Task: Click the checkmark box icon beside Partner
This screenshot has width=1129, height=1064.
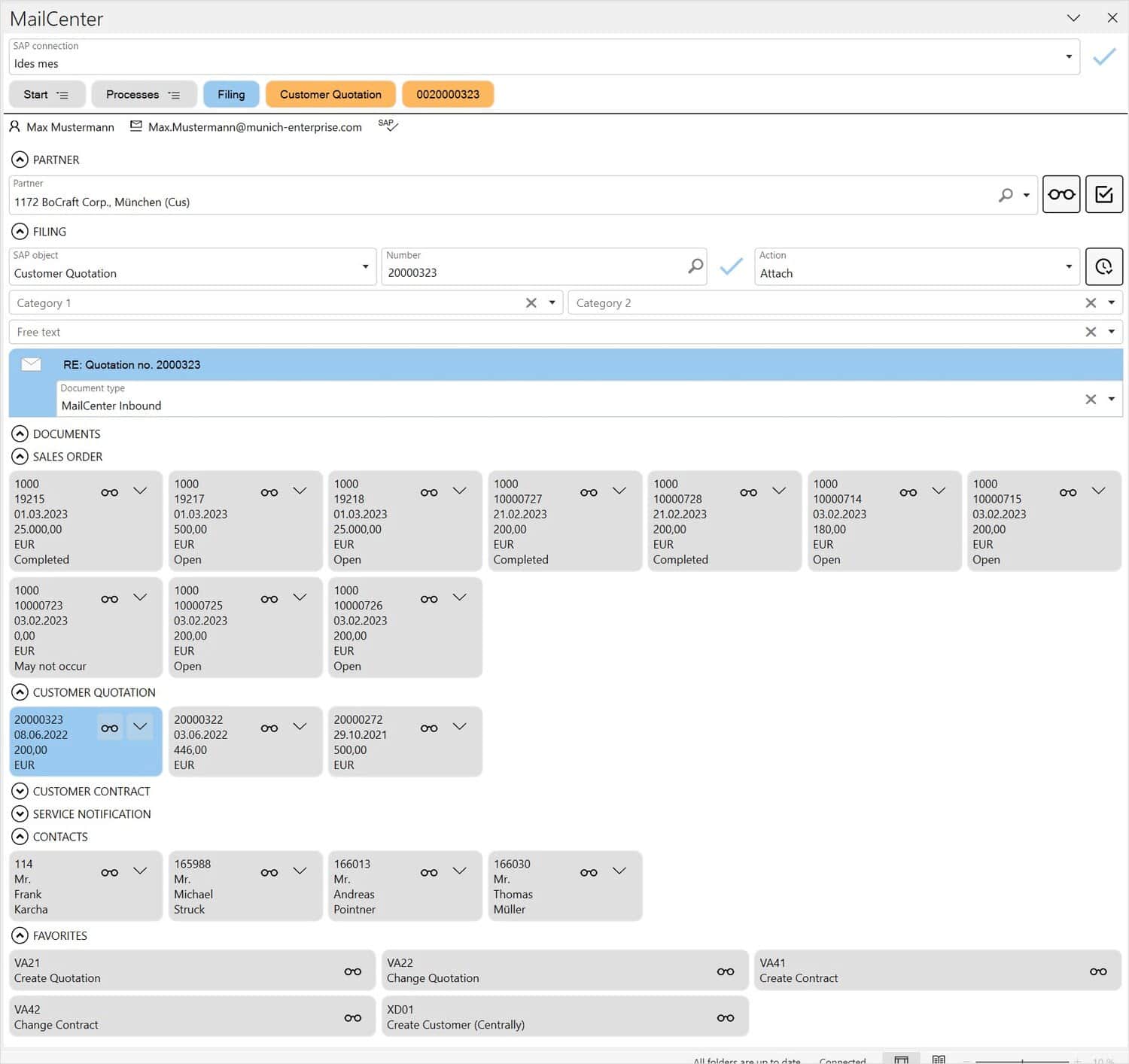Action: point(1104,194)
